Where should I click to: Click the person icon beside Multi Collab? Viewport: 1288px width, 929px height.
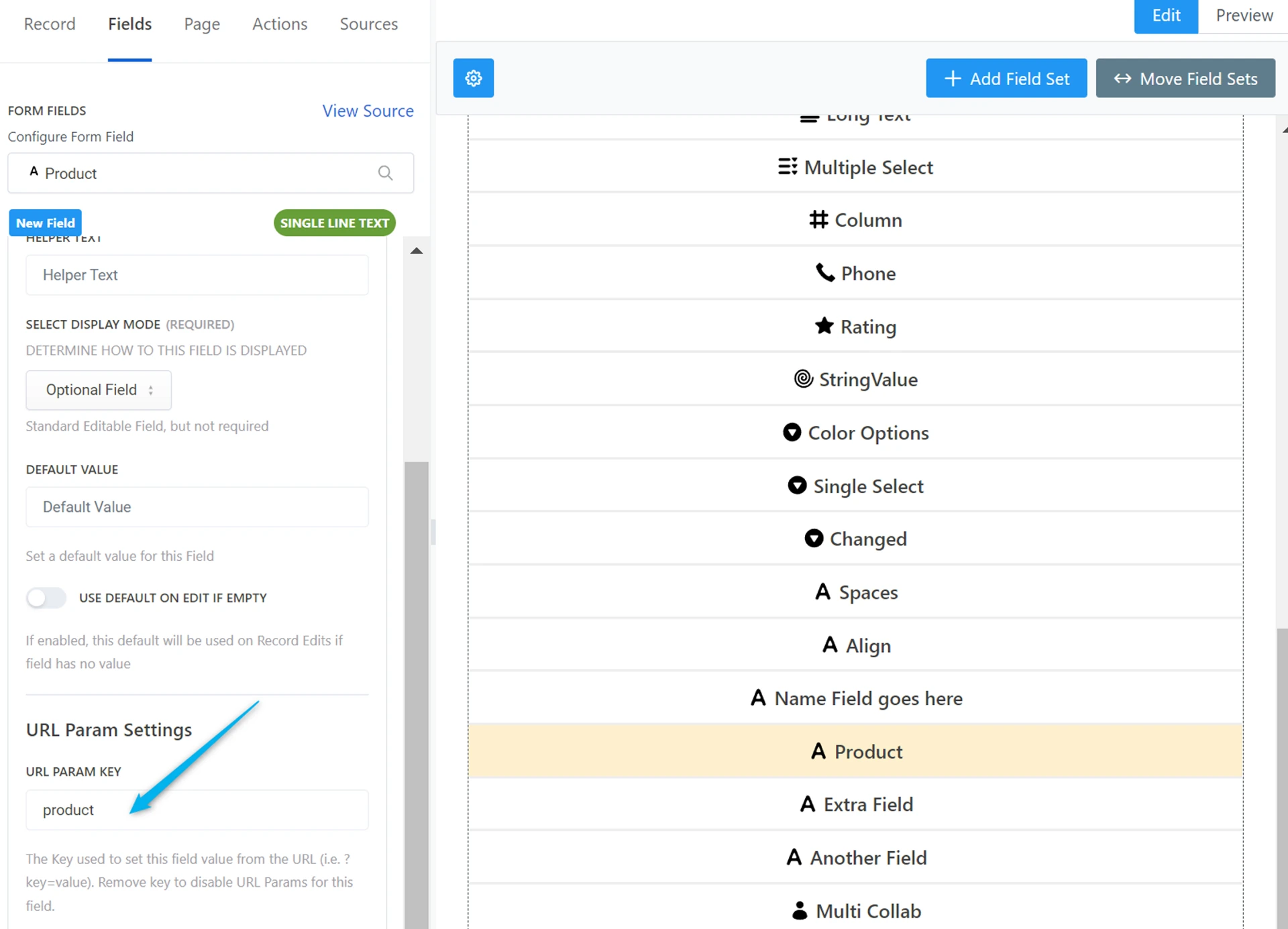click(799, 911)
